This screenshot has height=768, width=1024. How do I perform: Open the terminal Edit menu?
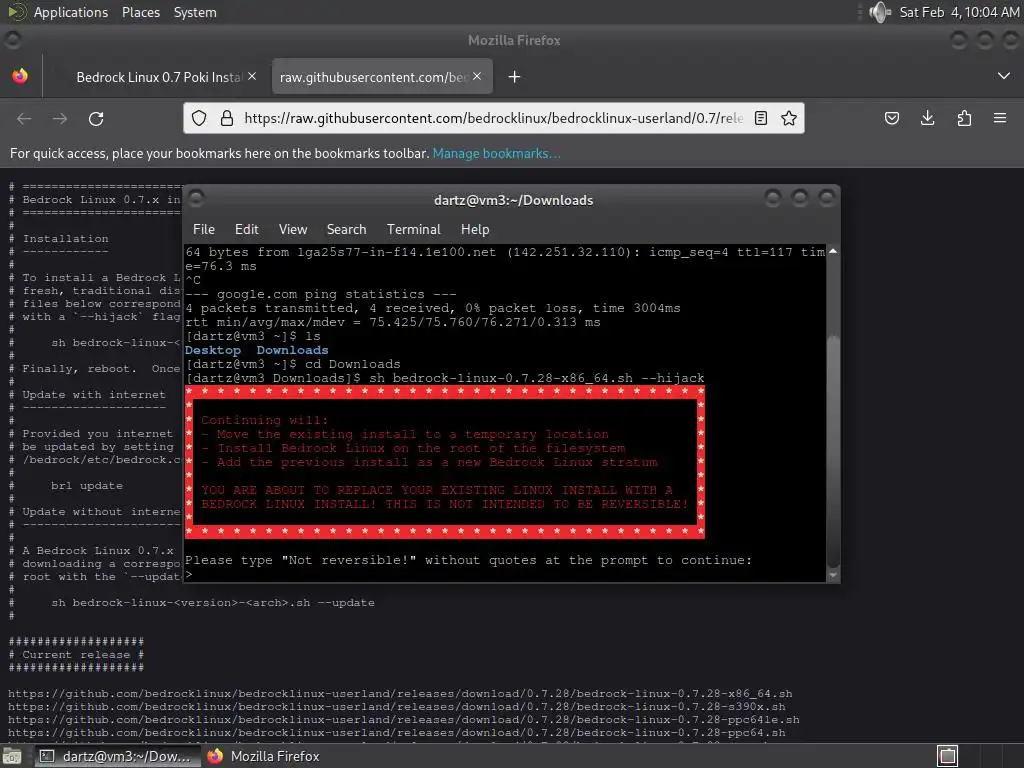[247, 229]
